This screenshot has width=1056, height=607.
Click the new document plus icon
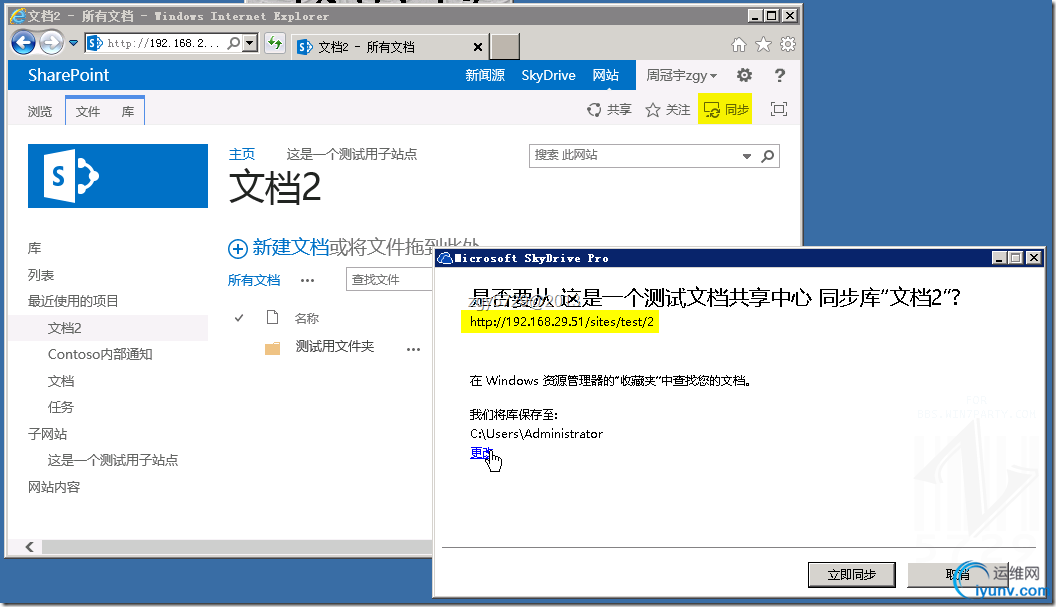tap(238, 249)
